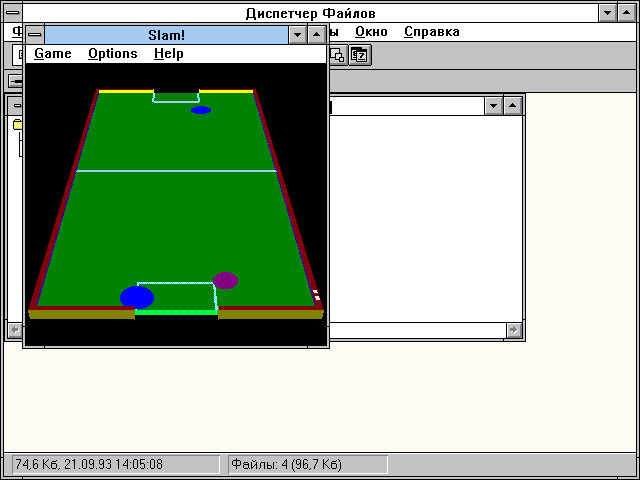The image size is (640, 480).
Task: Click the large blue player paddle
Action: [x=137, y=298]
